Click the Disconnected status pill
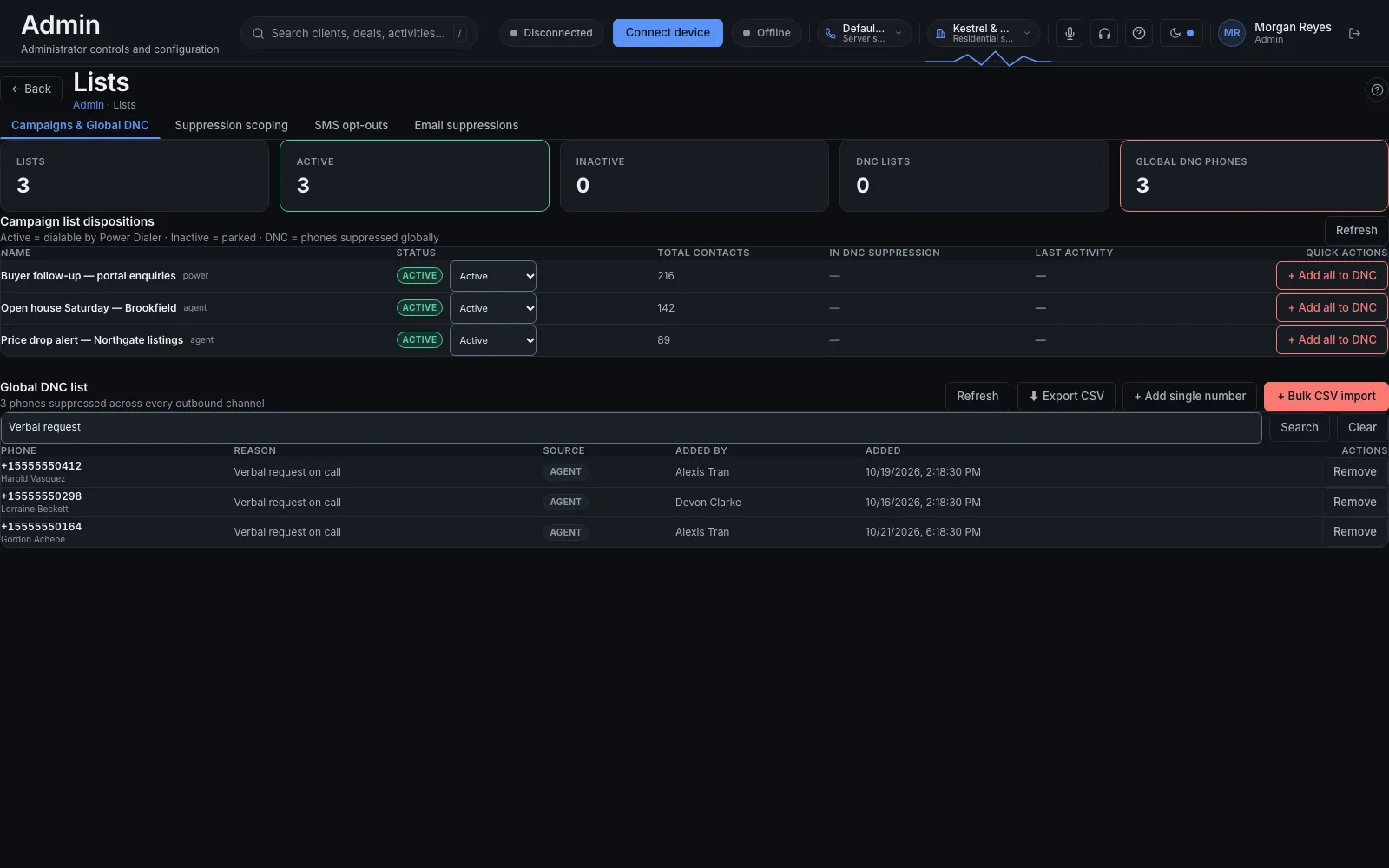The width and height of the screenshot is (1389, 868). (x=551, y=33)
